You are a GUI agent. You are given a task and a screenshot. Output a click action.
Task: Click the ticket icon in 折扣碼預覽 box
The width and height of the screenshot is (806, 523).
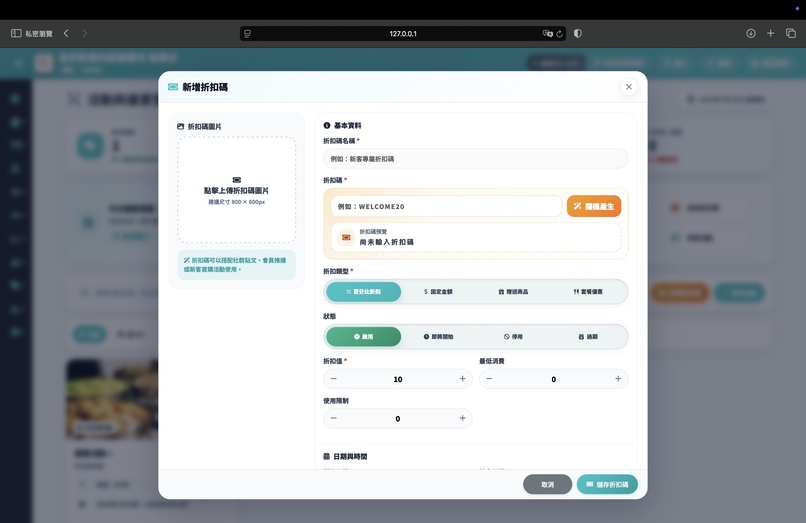click(346, 238)
